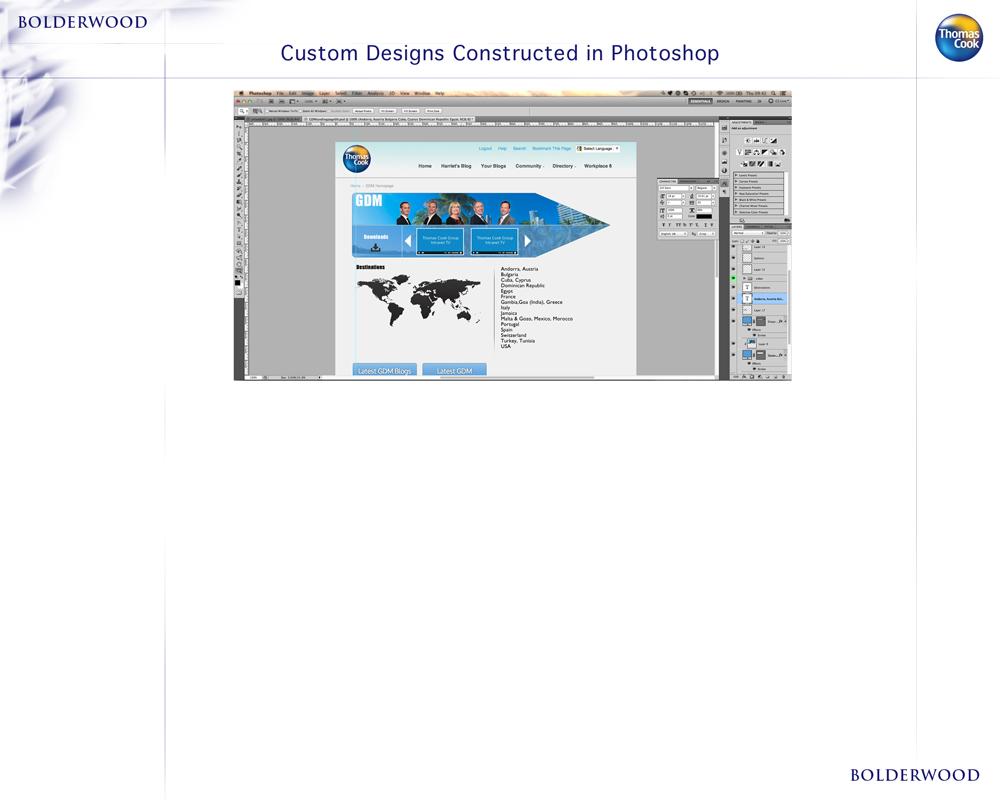Open the layer blend mode Normal dropdown
1000x800 pixels.
tap(749, 233)
